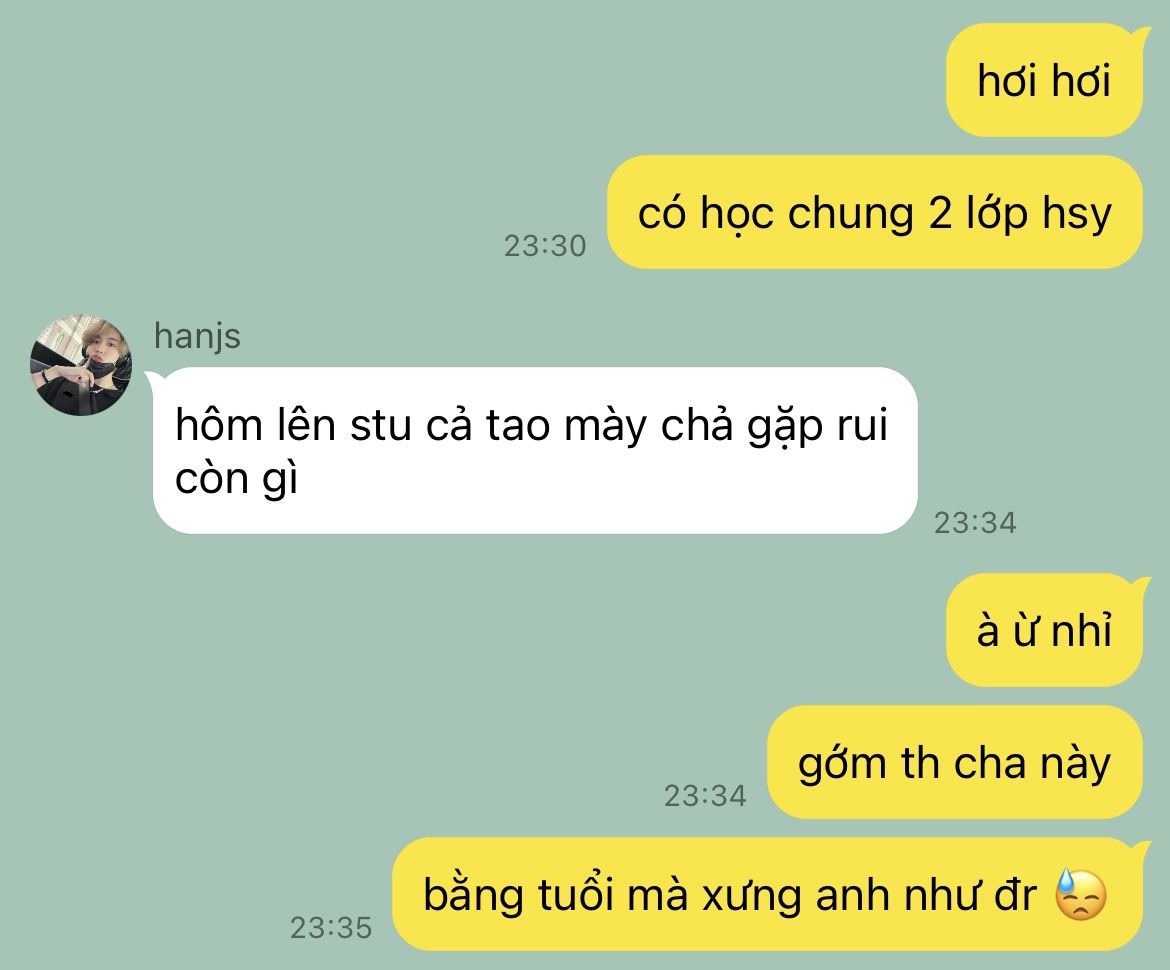Select the "gớm th cha này" bubble
The width and height of the screenshot is (1170, 970).
coord(954,763)
